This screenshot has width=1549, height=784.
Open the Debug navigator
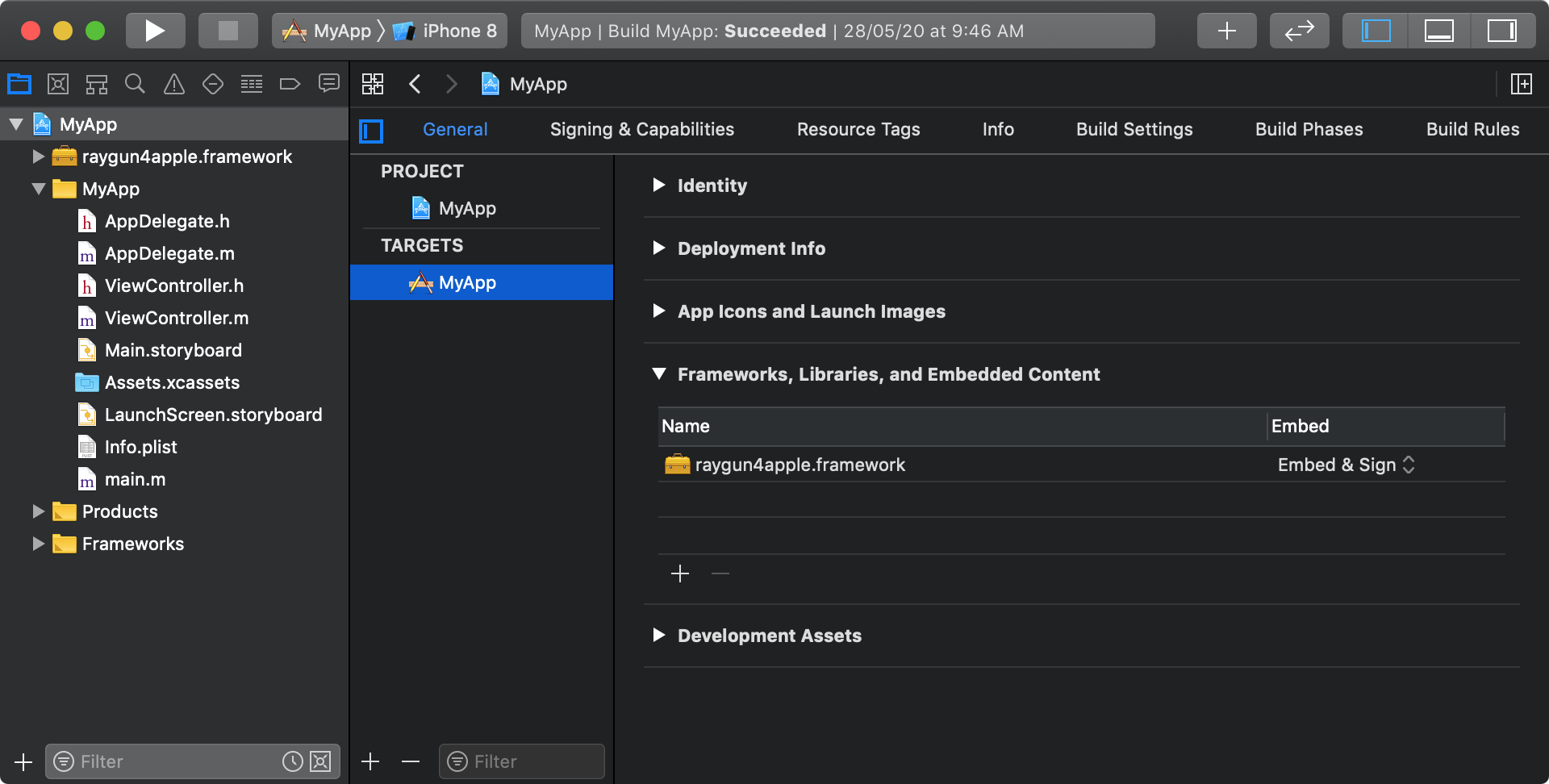(252, 84)
